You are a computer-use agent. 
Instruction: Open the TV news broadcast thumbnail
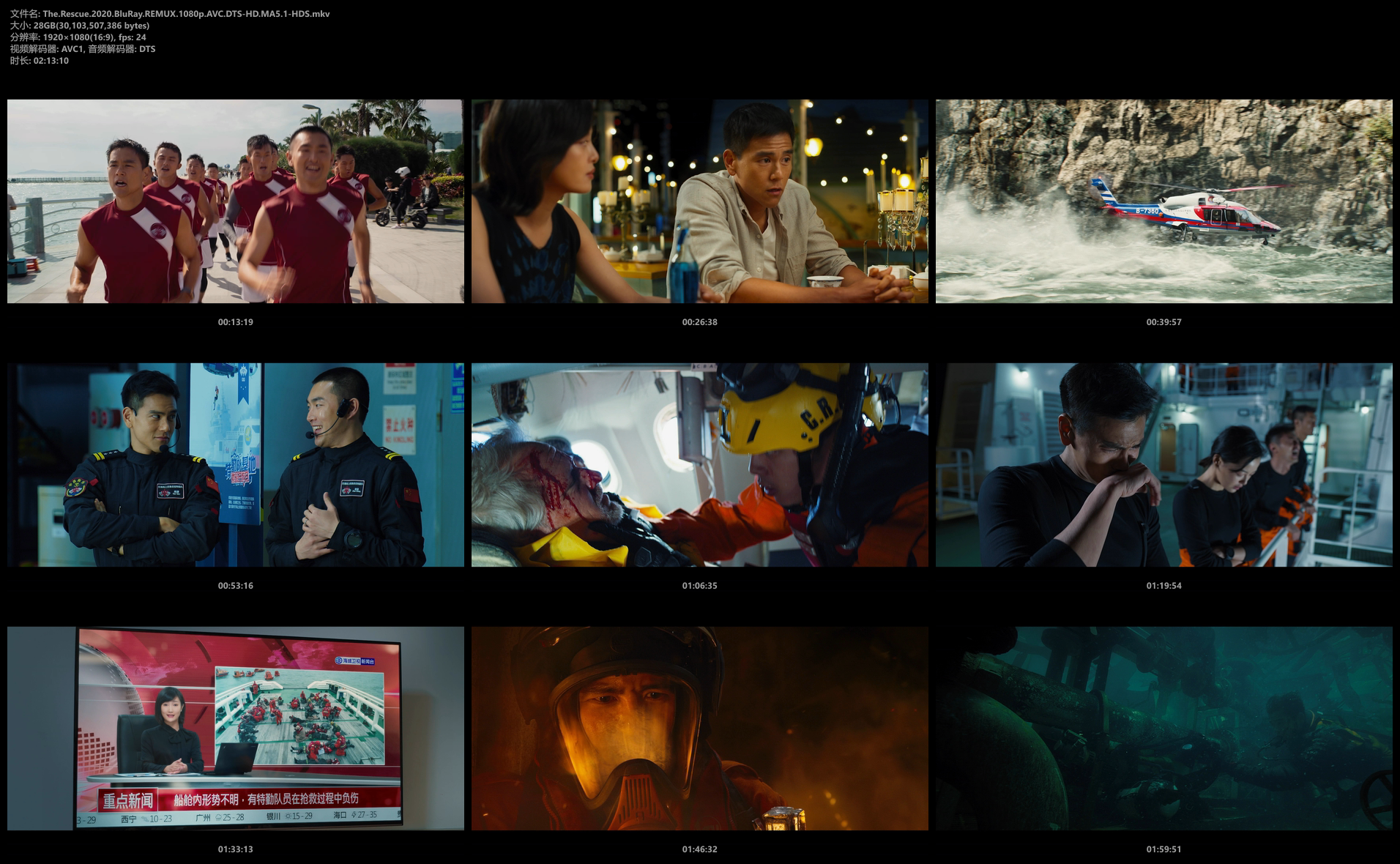coord(236,729)
